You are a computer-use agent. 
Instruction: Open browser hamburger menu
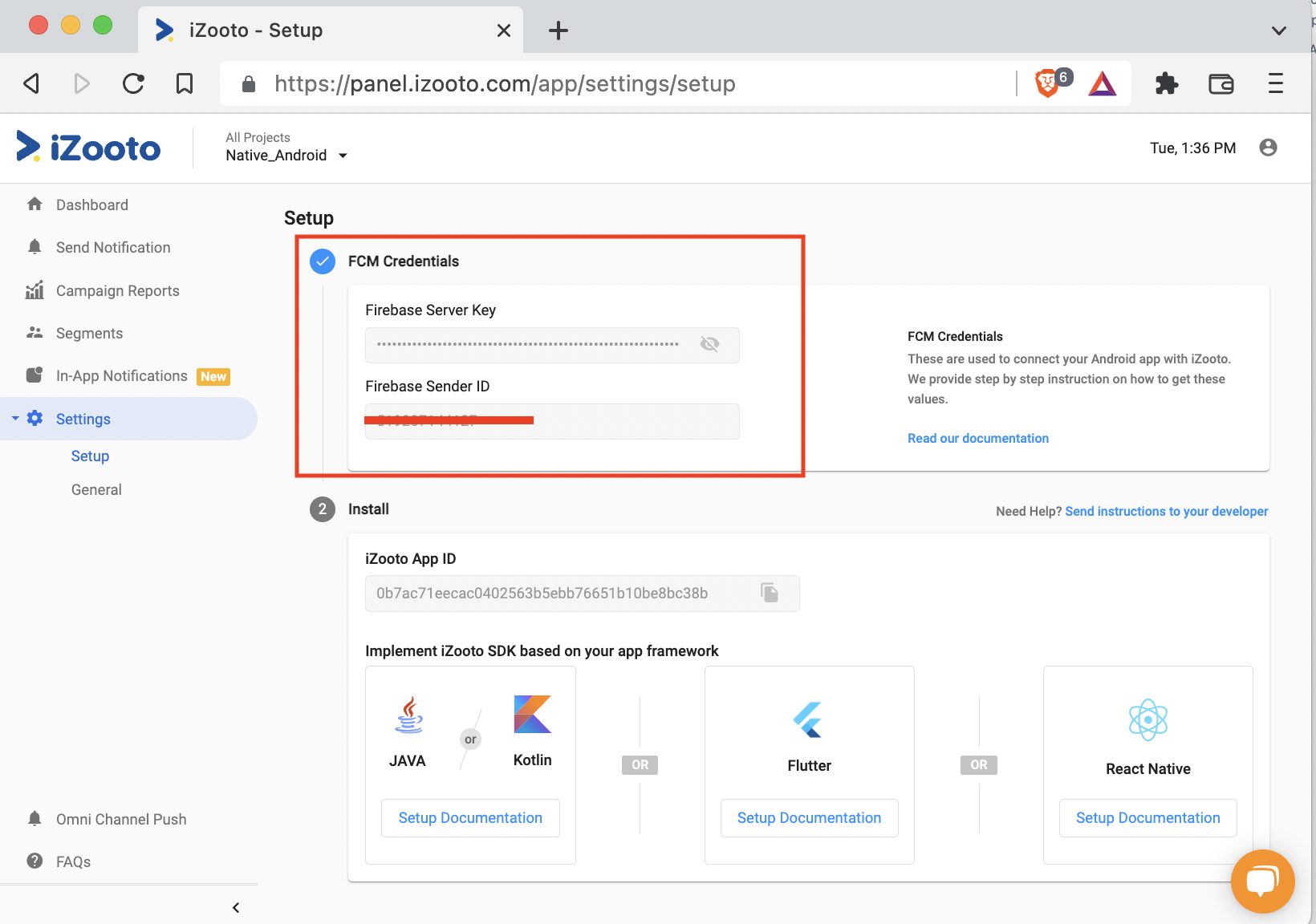click(1276, 83)
